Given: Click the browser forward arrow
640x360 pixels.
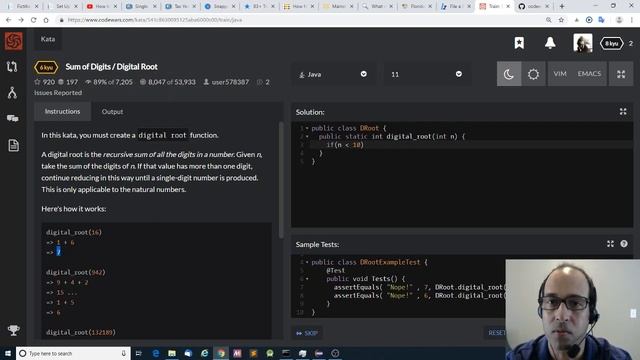Looking at the screenshot, I should click(21, 20).
